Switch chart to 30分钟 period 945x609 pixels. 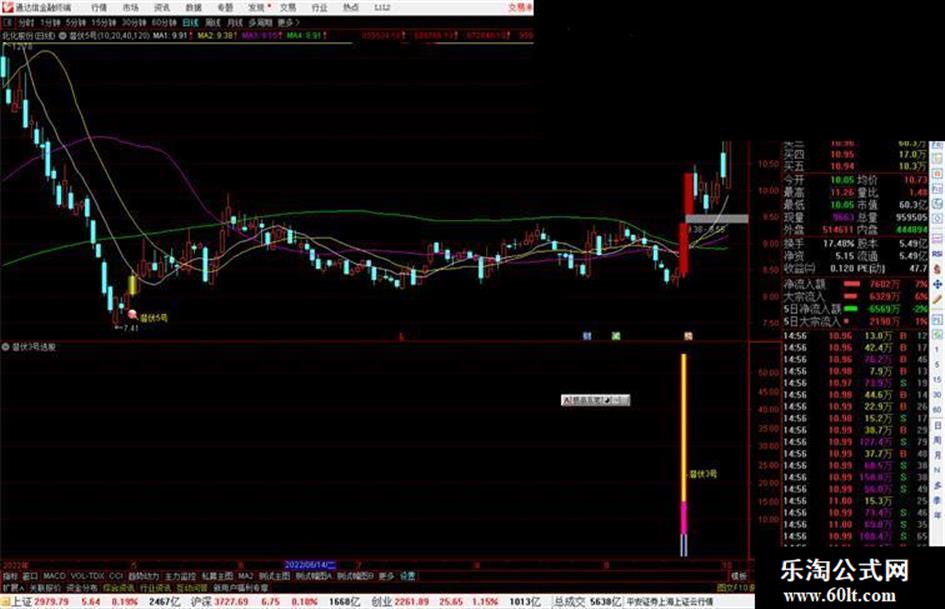tap(134, 23)
